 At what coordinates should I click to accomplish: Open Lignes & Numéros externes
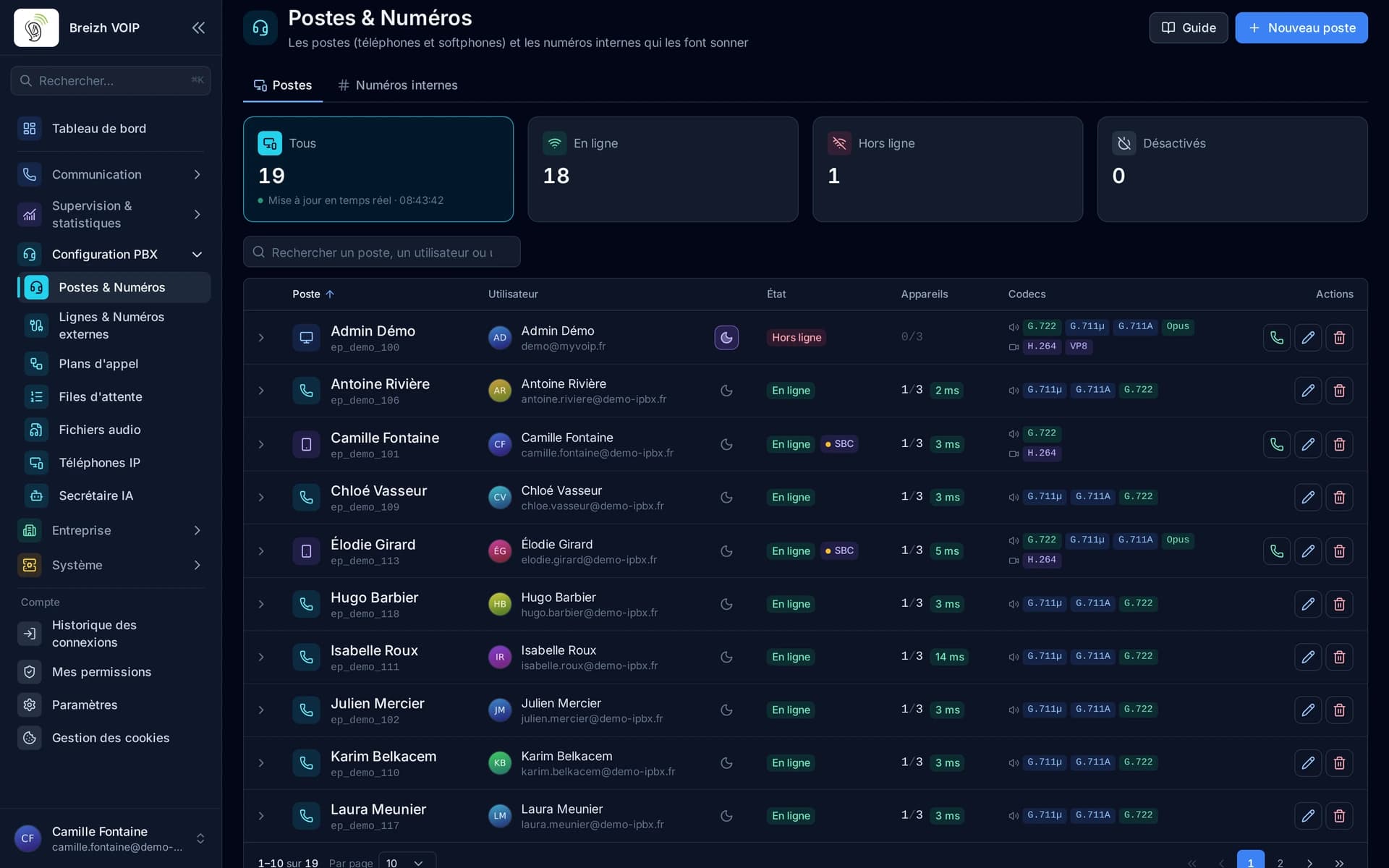tap(114, 325)
